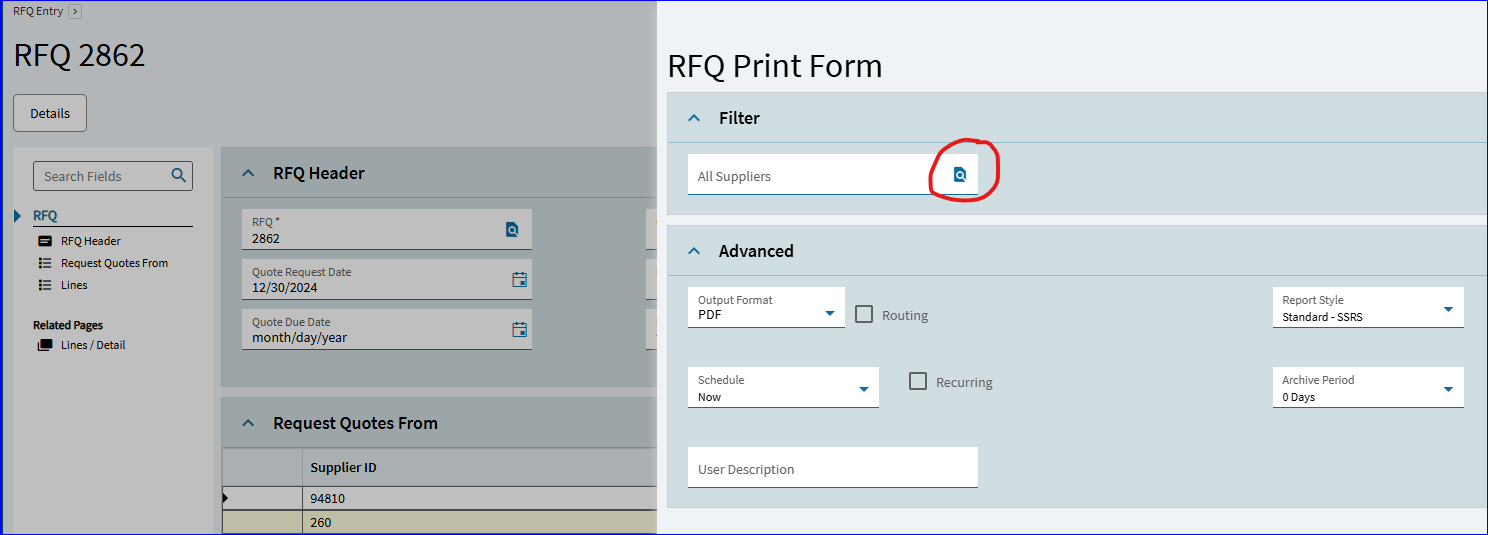
Task: Select Lines in the RFQ navigation tree
Action: [74, 285]
